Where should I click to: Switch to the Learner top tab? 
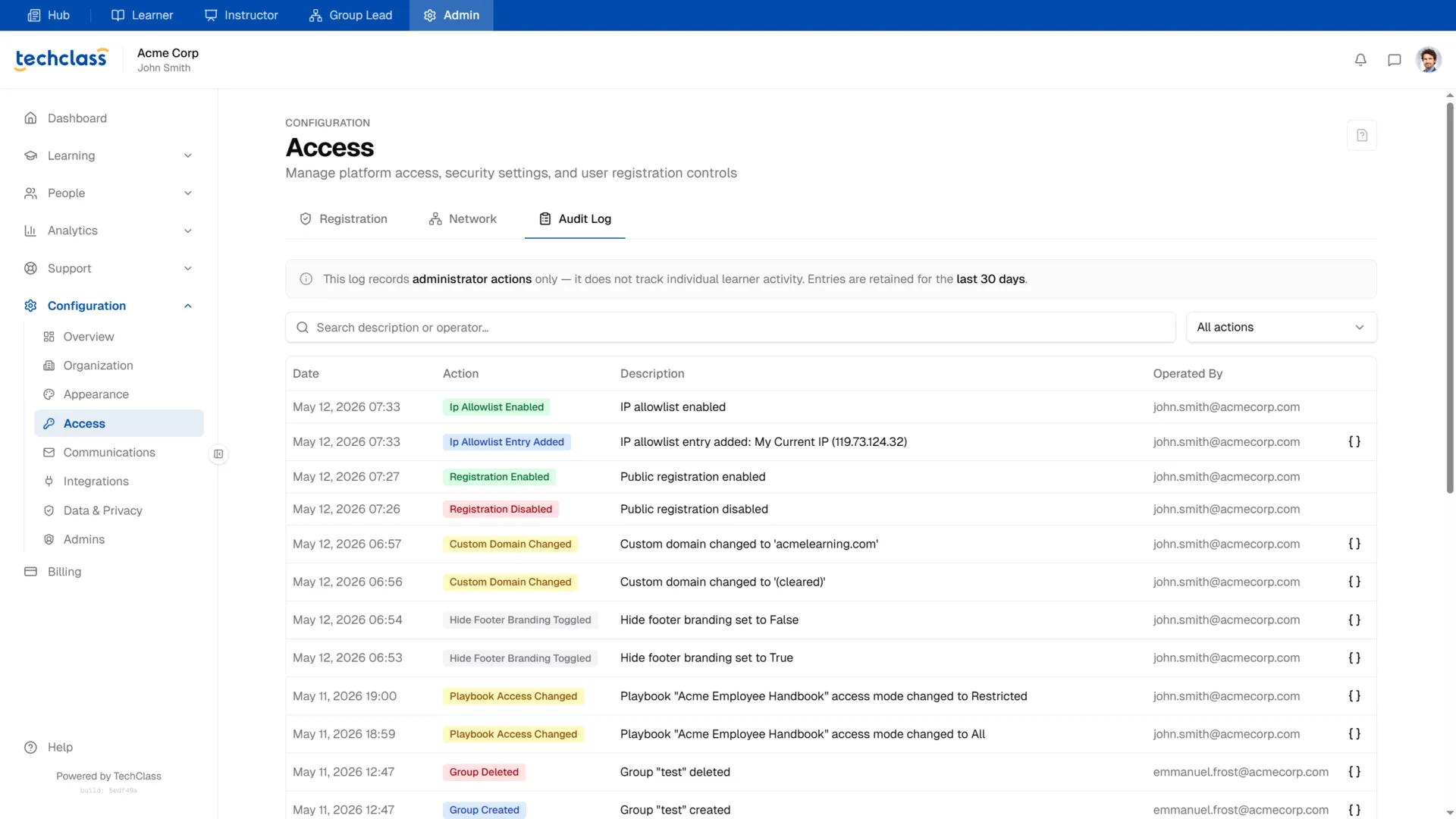142,15
